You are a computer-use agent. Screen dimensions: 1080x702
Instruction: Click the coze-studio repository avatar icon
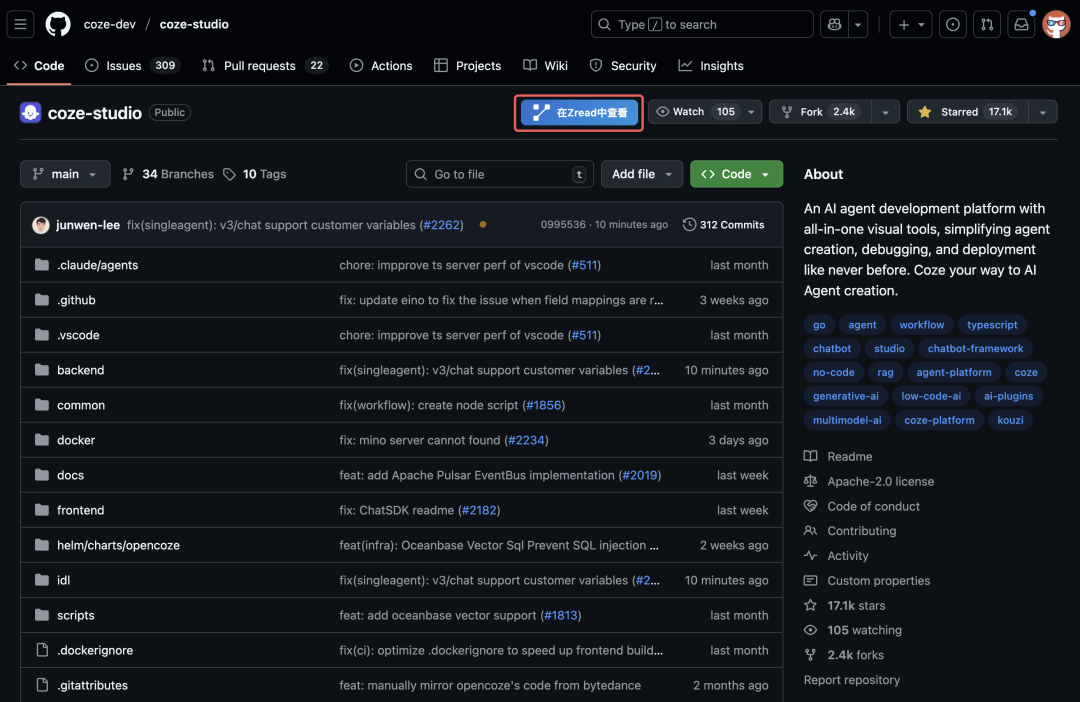click(x=30, y=112)
